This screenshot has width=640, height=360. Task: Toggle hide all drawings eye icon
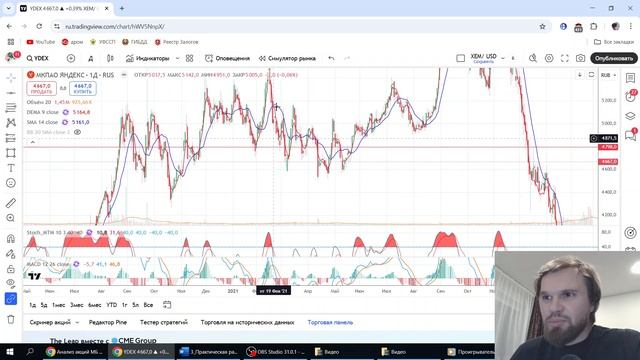[11, 283]
